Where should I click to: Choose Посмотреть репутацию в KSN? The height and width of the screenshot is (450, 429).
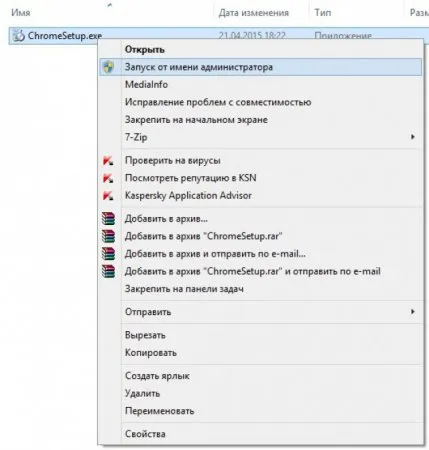pyautogui.click(x=261, y=178)
